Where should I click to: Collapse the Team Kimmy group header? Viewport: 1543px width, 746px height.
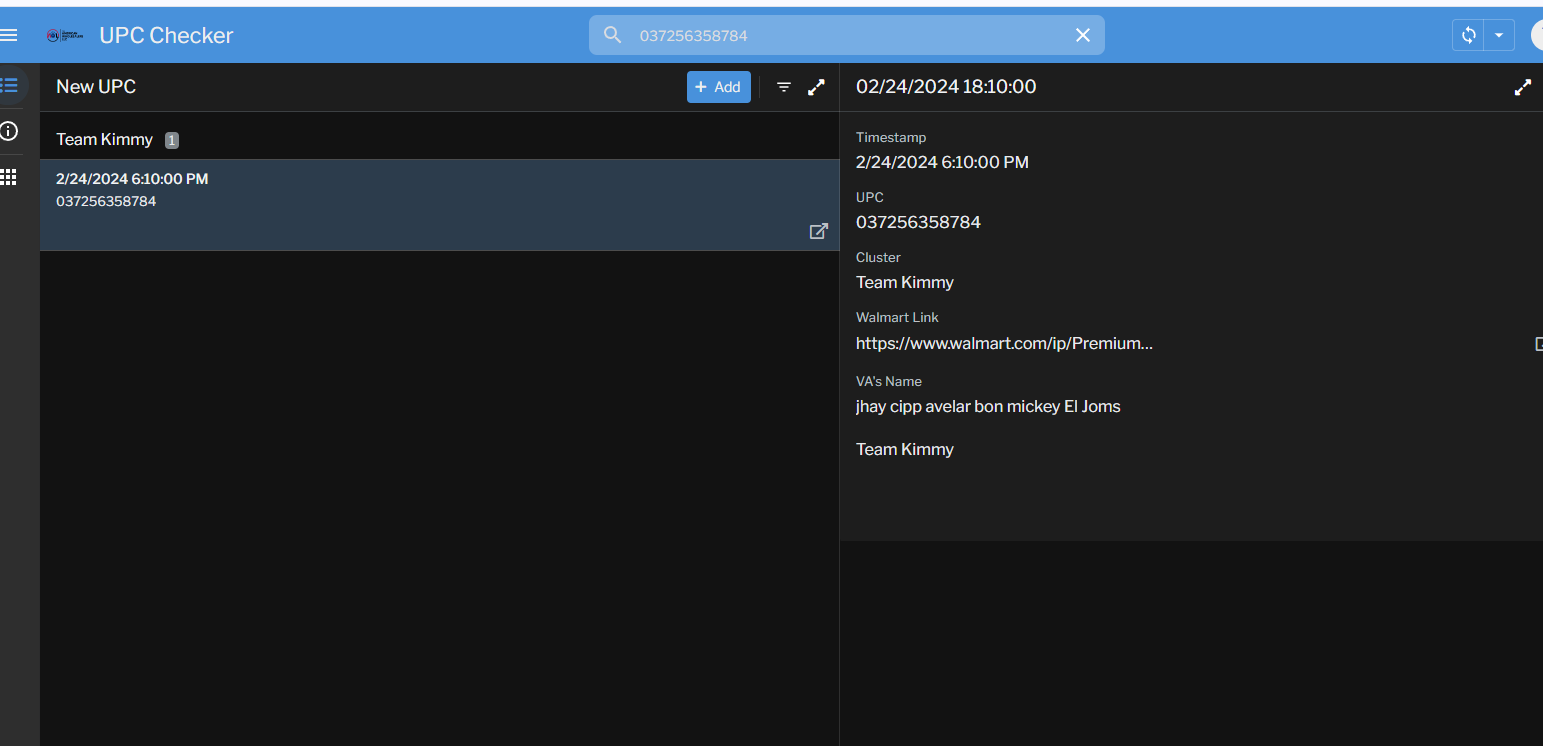(105, 140)
